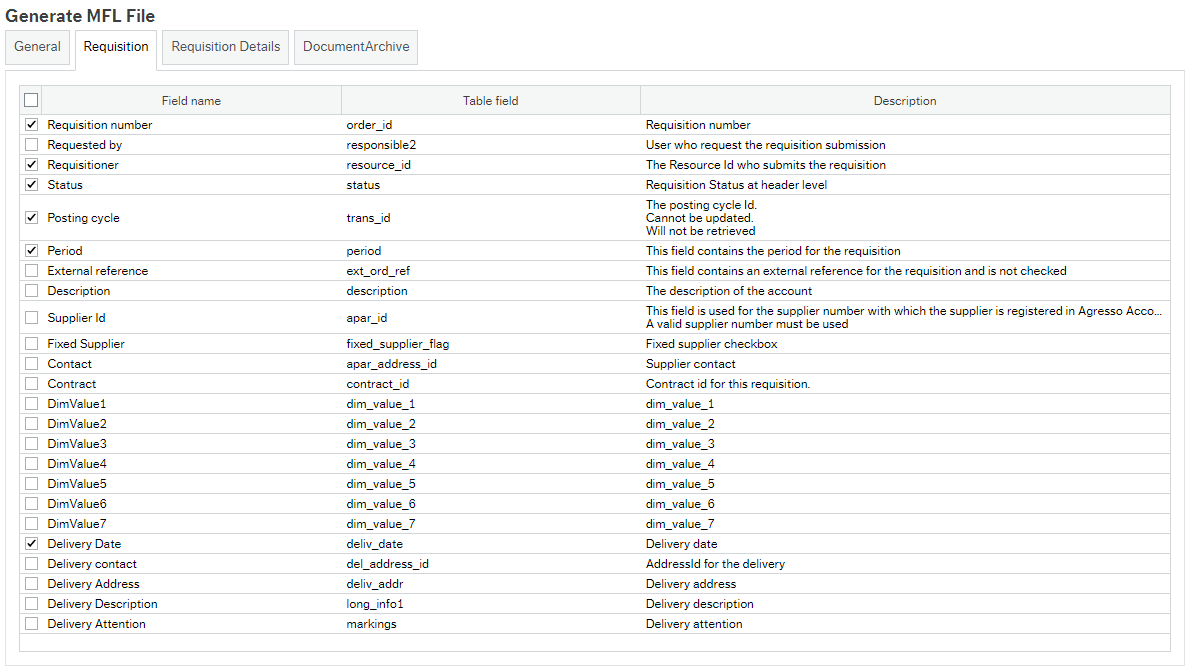Tick the Description field checkbox
This screenshot has width=1189, height=672.
tap(31, 290)
